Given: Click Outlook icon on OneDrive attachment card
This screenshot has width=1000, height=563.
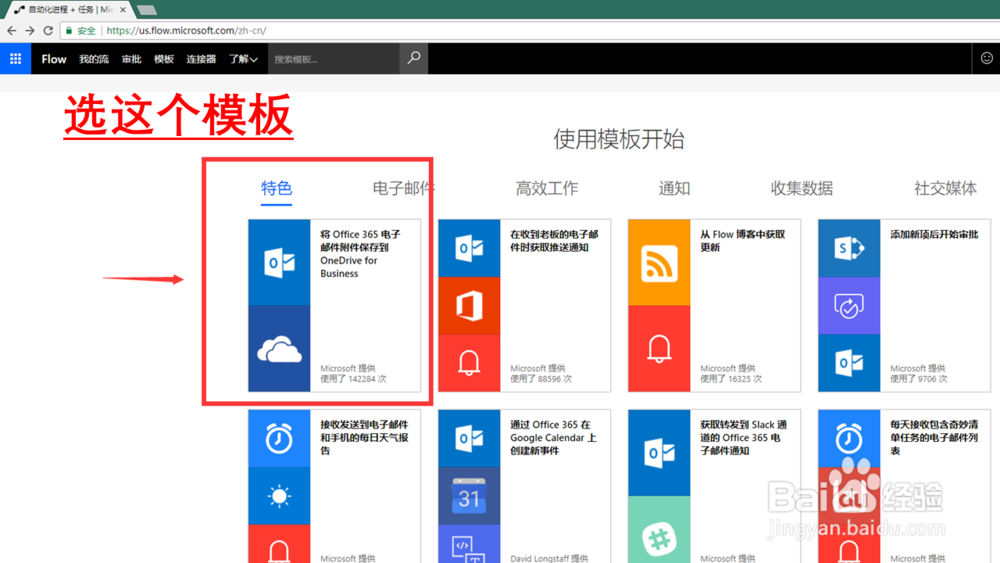Looking at the screenshot, I should tap(279, 263).
